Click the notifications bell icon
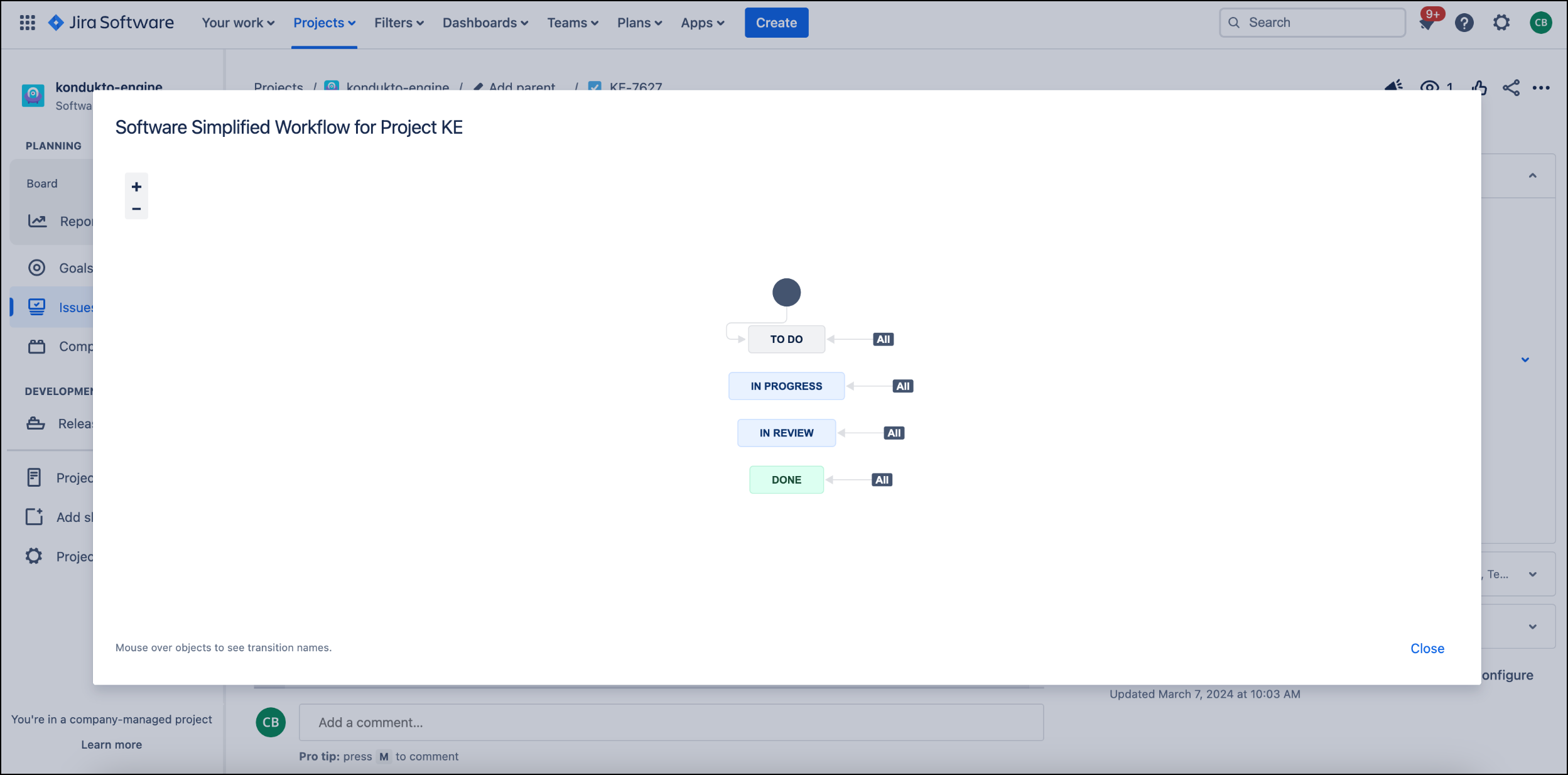1568x775 pixels. pos(1427,23)
